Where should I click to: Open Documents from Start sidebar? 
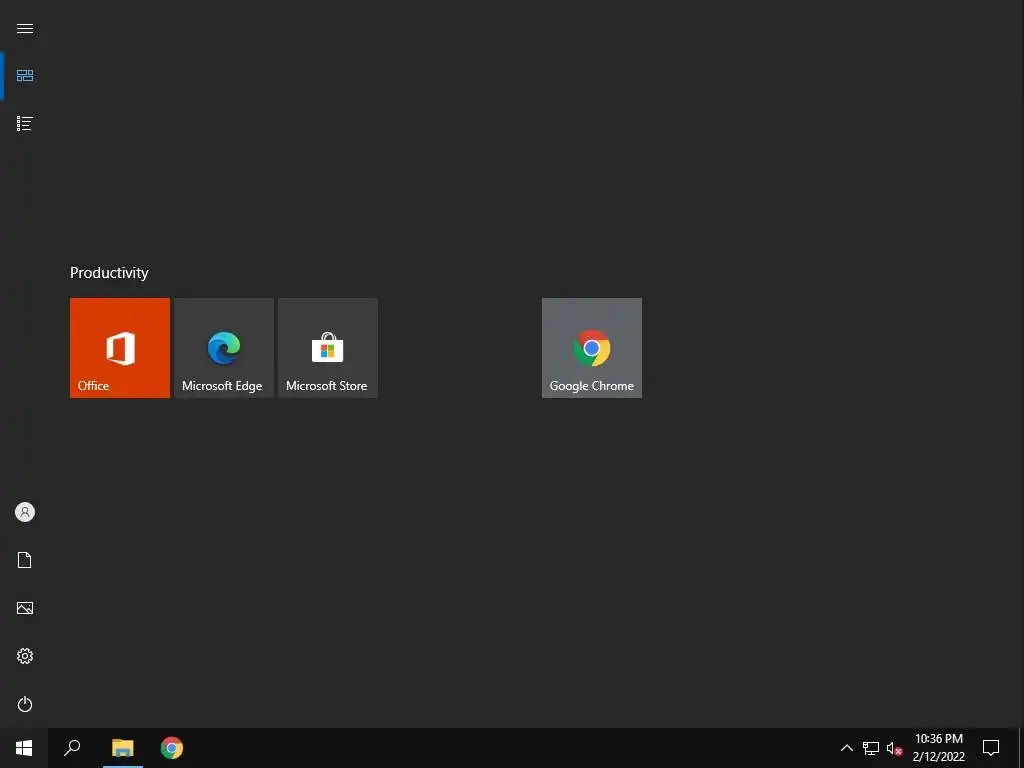click(x=25, y=560)
